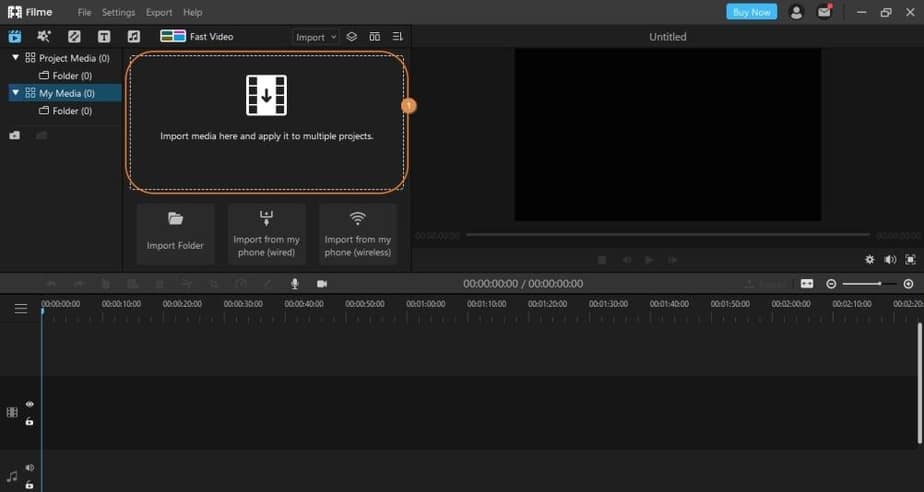The image size is (924, 492).
Task: Open the Text titles tab icon
Action: pyautogui.click(x=104, y=37)
